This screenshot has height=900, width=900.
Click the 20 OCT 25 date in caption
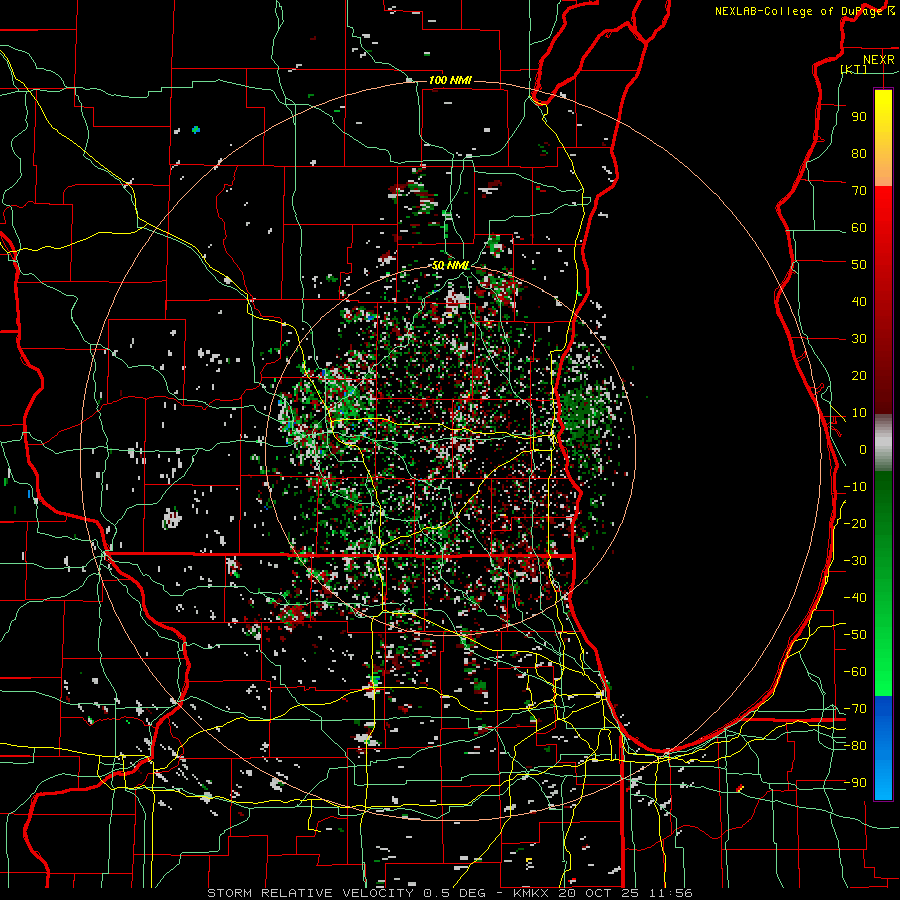598,893
